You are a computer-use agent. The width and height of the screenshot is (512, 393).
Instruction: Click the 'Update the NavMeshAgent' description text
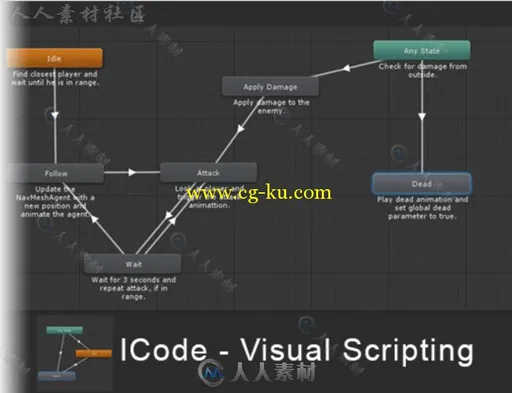[55, 202]
